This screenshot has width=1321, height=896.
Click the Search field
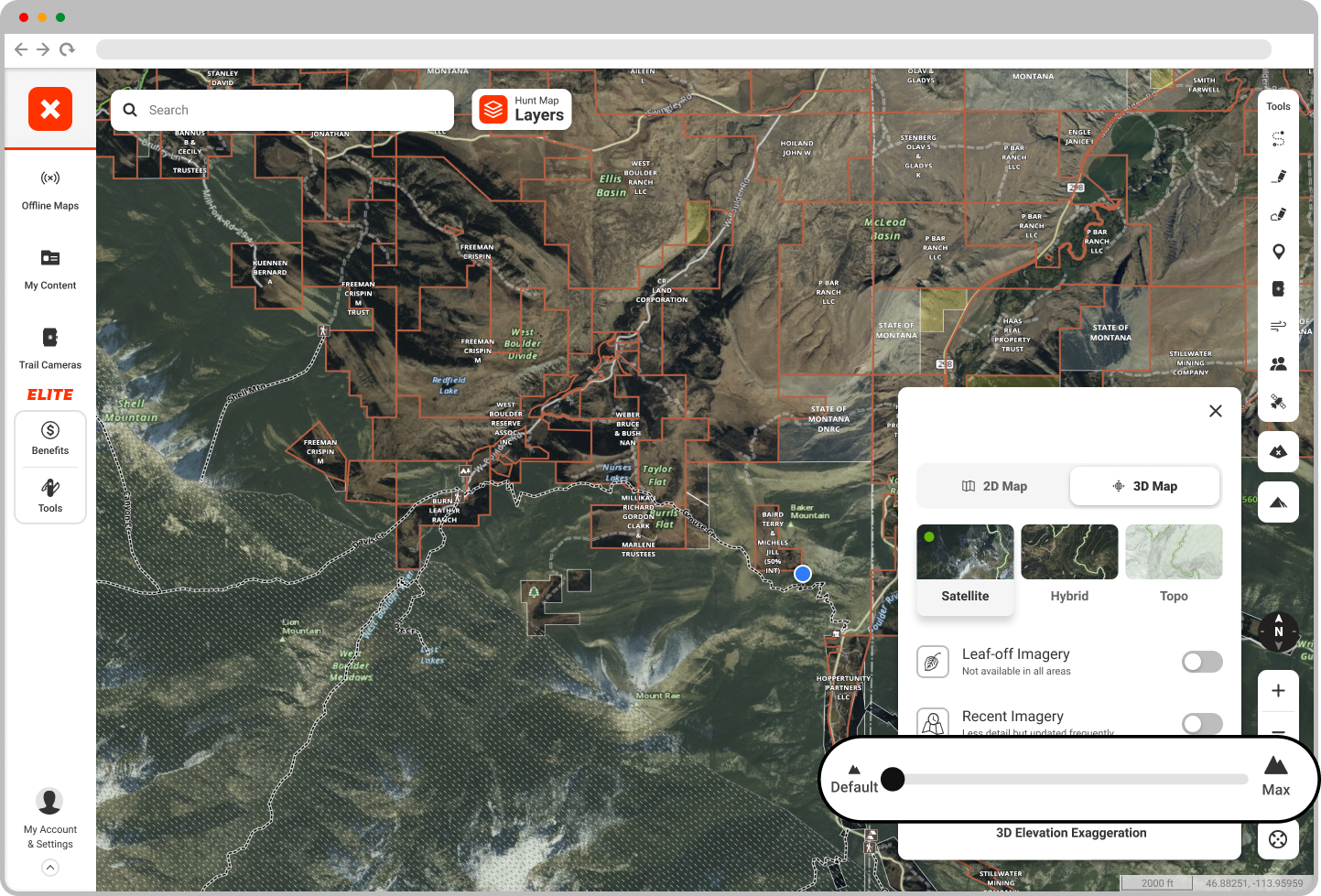[x=283, y=110]
